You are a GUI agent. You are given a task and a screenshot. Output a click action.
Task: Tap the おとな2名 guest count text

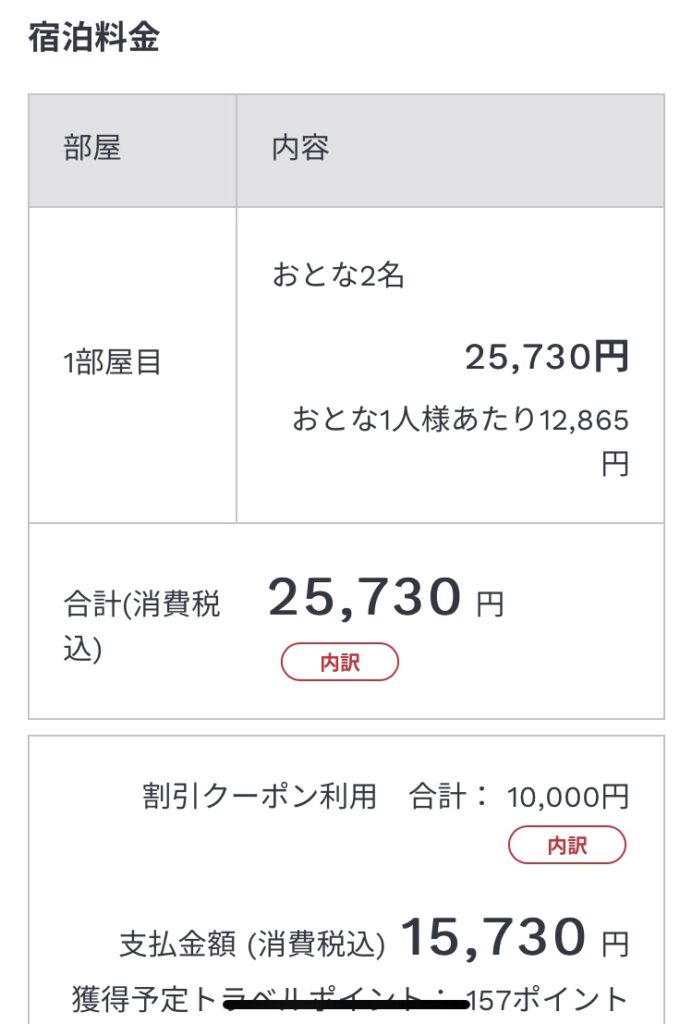point(338,276)
